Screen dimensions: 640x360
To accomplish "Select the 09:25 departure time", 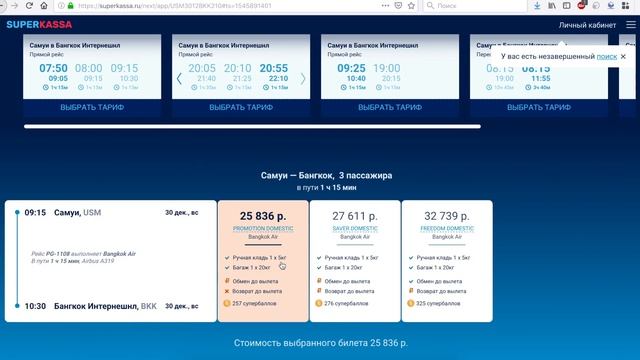I will pyautogui.click(x=351, y=68).
